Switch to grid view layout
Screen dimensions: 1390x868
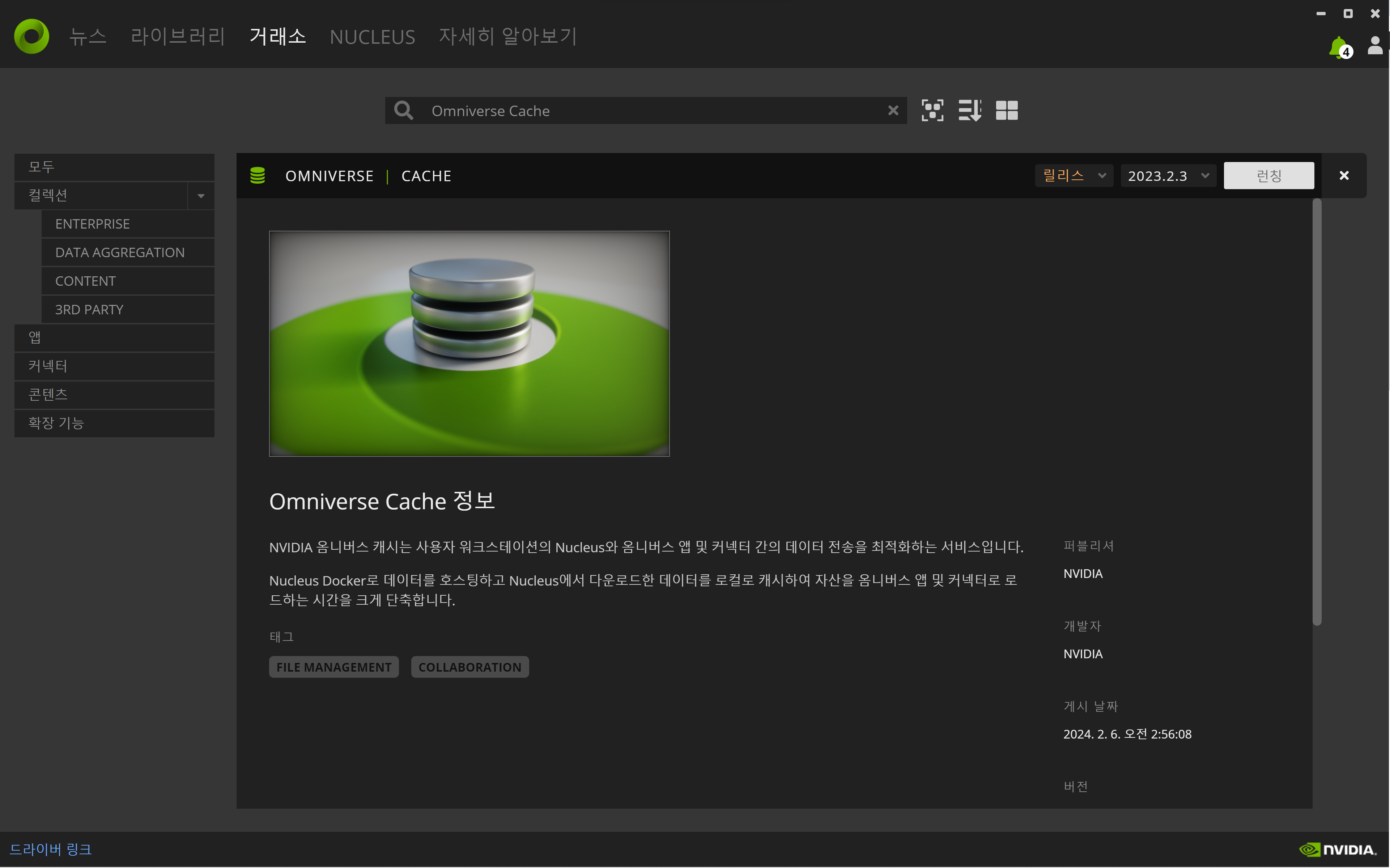point(1007,111)
